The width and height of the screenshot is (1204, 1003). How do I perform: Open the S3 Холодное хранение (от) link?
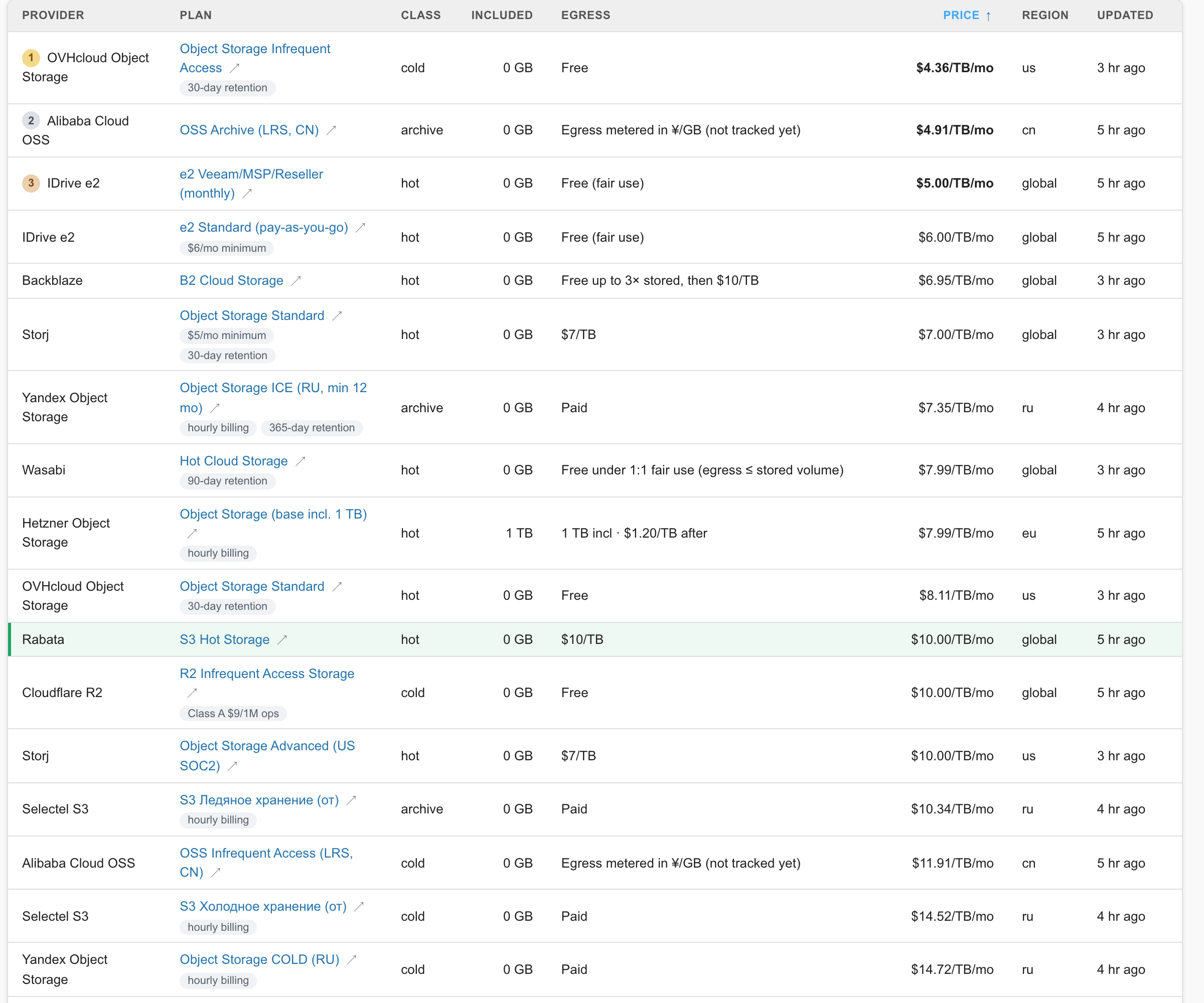263,907
